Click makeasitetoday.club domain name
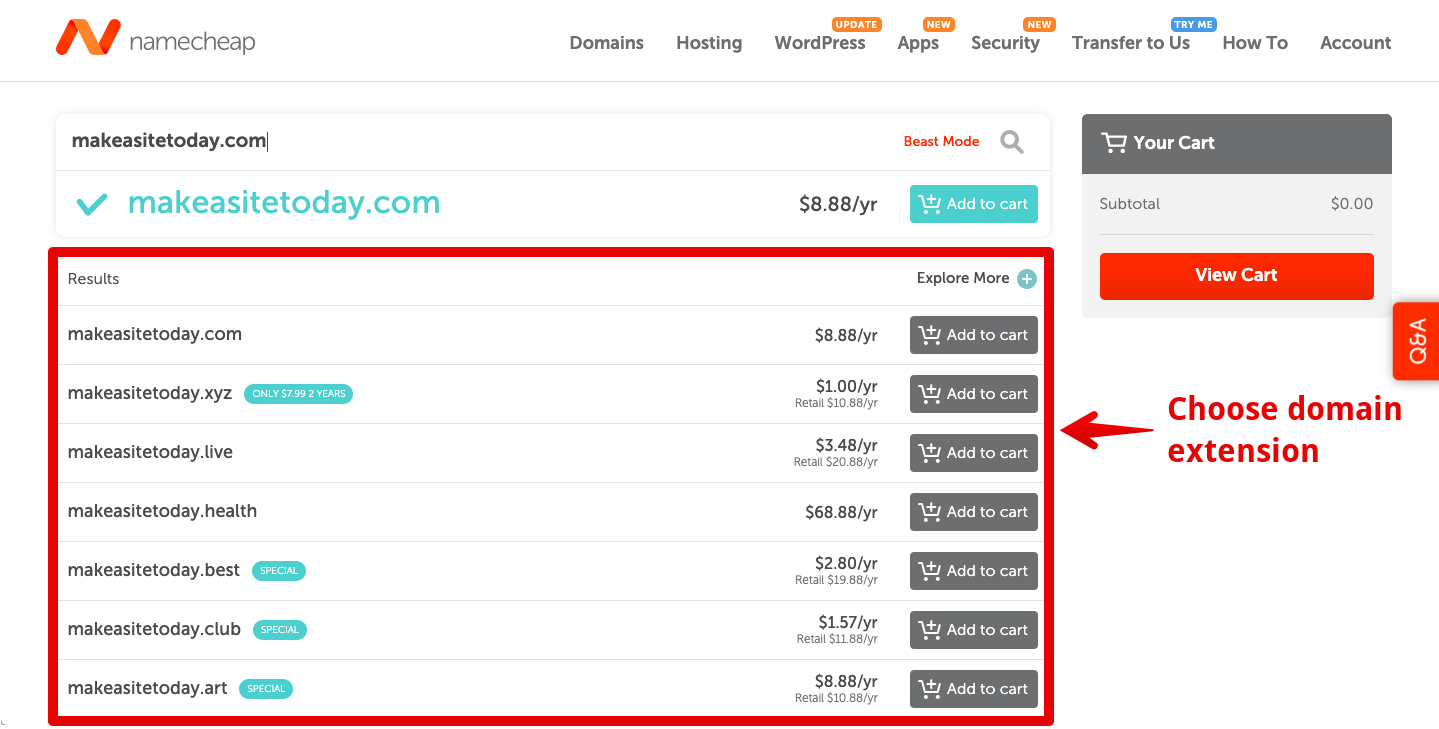Viewport: 1439px width, 729px height. click(x=154, y=630)
